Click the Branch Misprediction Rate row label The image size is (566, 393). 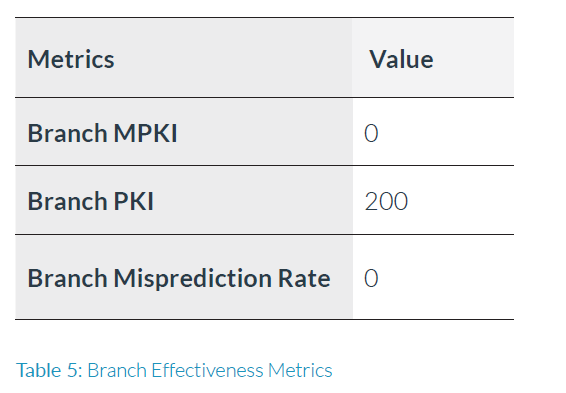tap(179, 278)
